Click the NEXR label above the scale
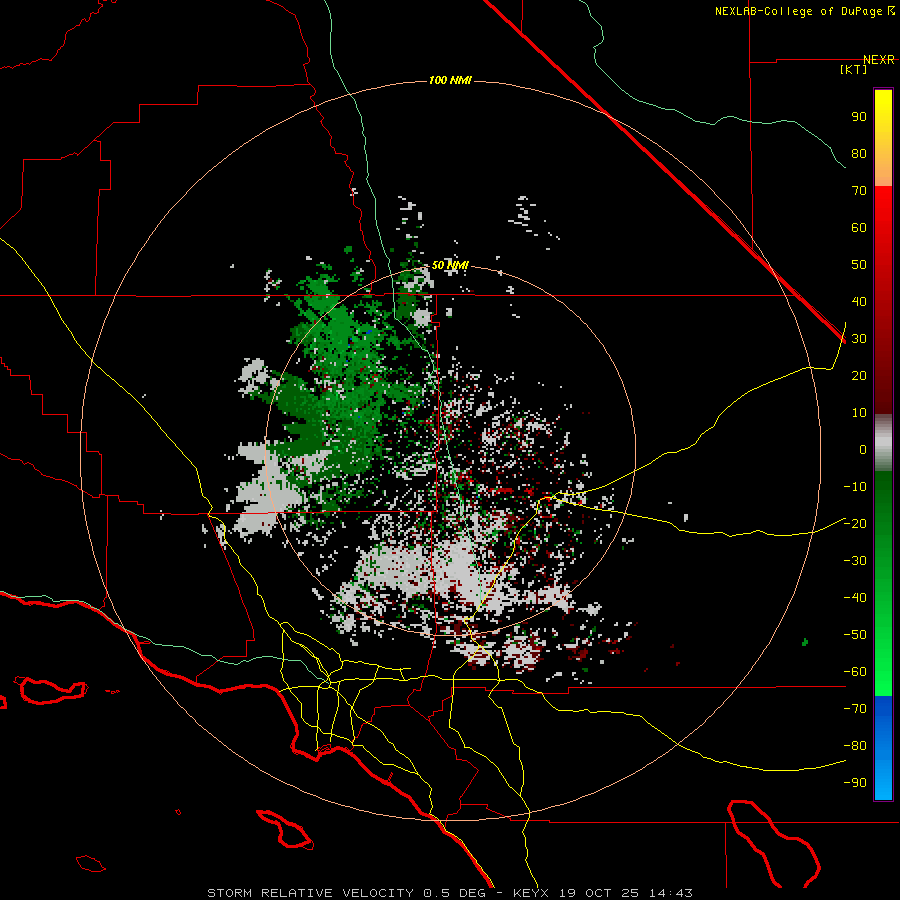 point(879,59)
